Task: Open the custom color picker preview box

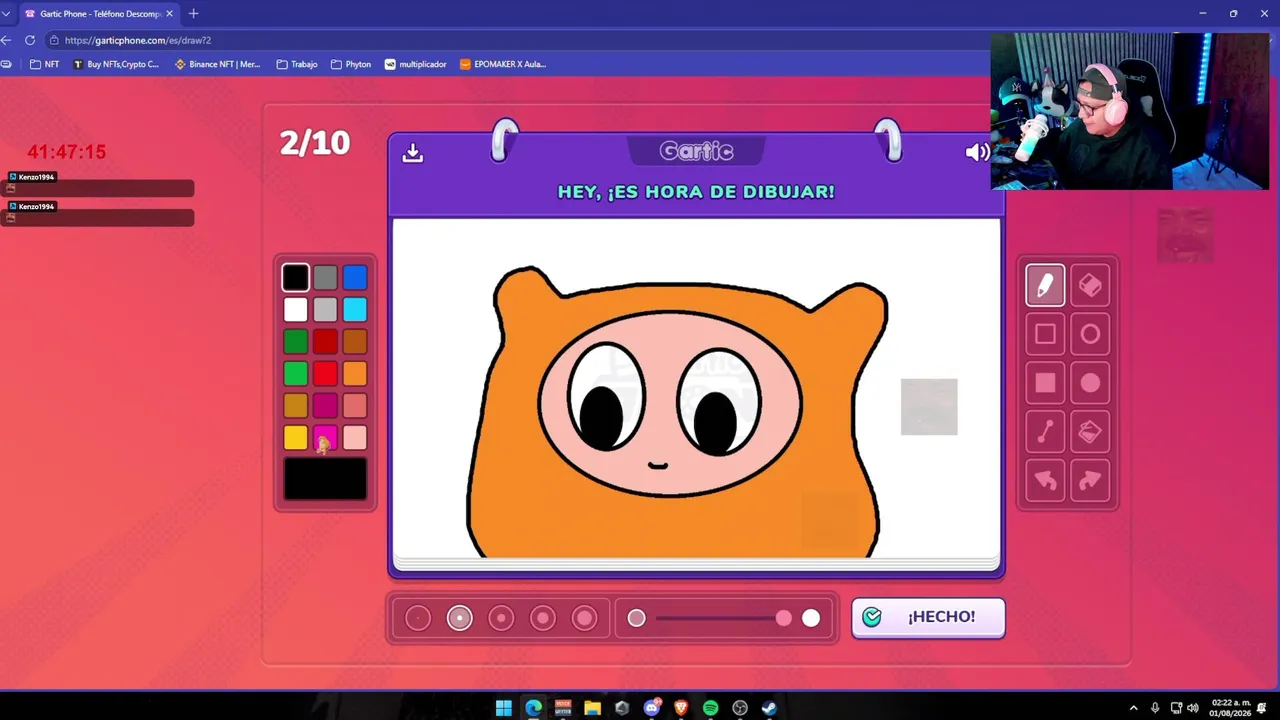Action: point(325,479)
